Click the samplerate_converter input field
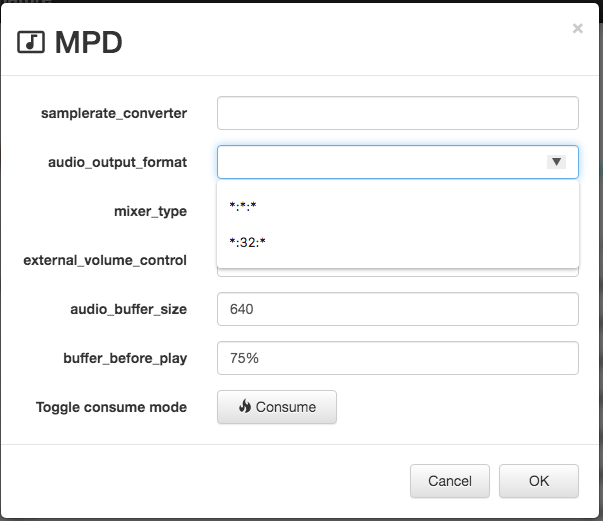The width and height of the screenshot is (603, 521). pyautogui.click(x=398, y=113)
